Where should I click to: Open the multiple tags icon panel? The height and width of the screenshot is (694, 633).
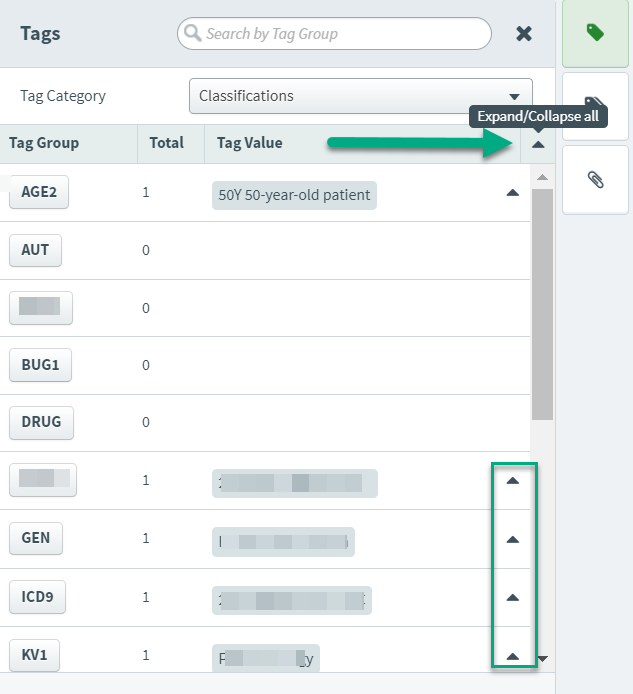[595, 107]
